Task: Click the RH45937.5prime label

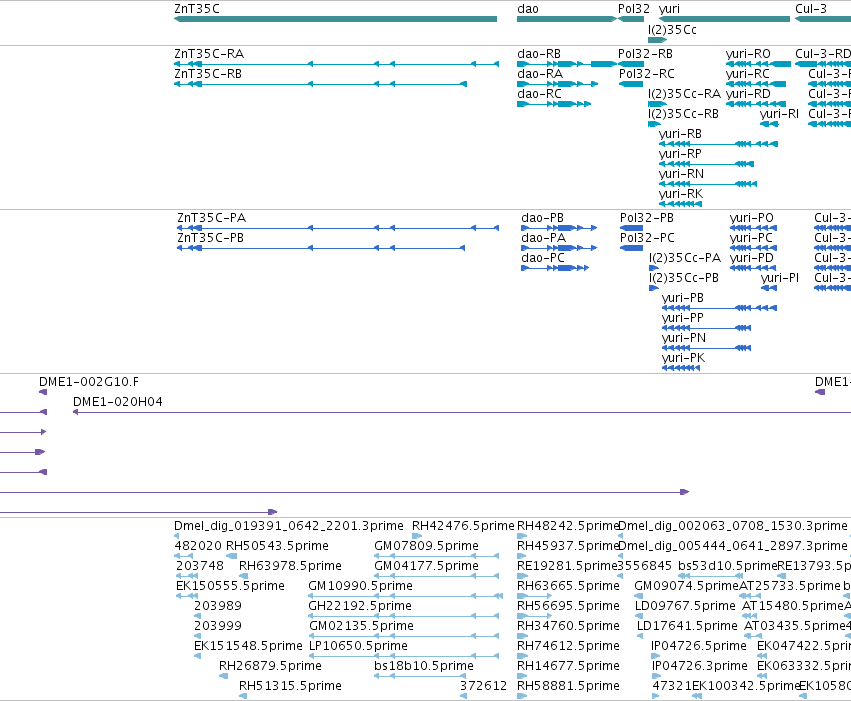Action: coord(568,545)
